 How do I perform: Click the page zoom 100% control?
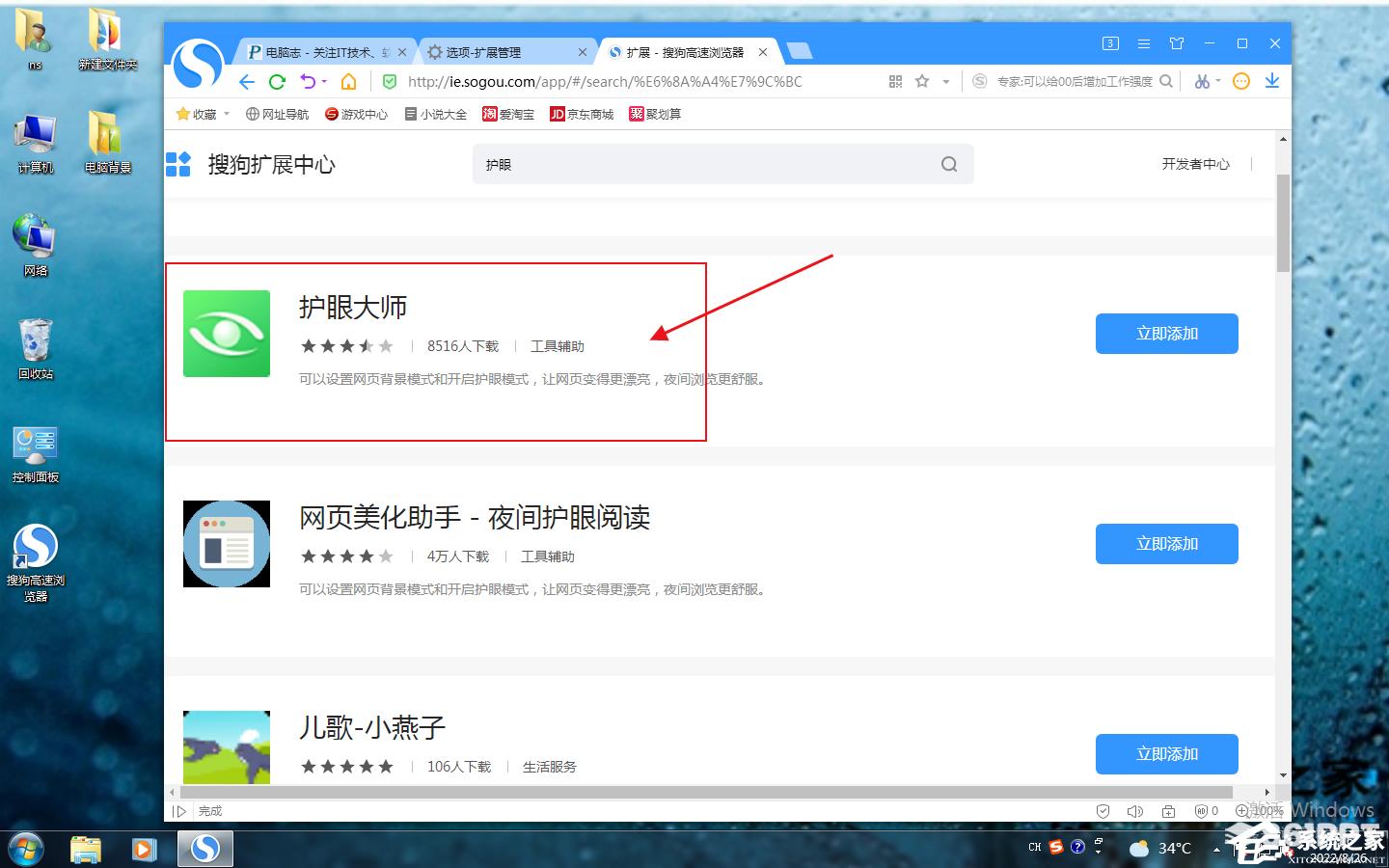click(1259, 811)
